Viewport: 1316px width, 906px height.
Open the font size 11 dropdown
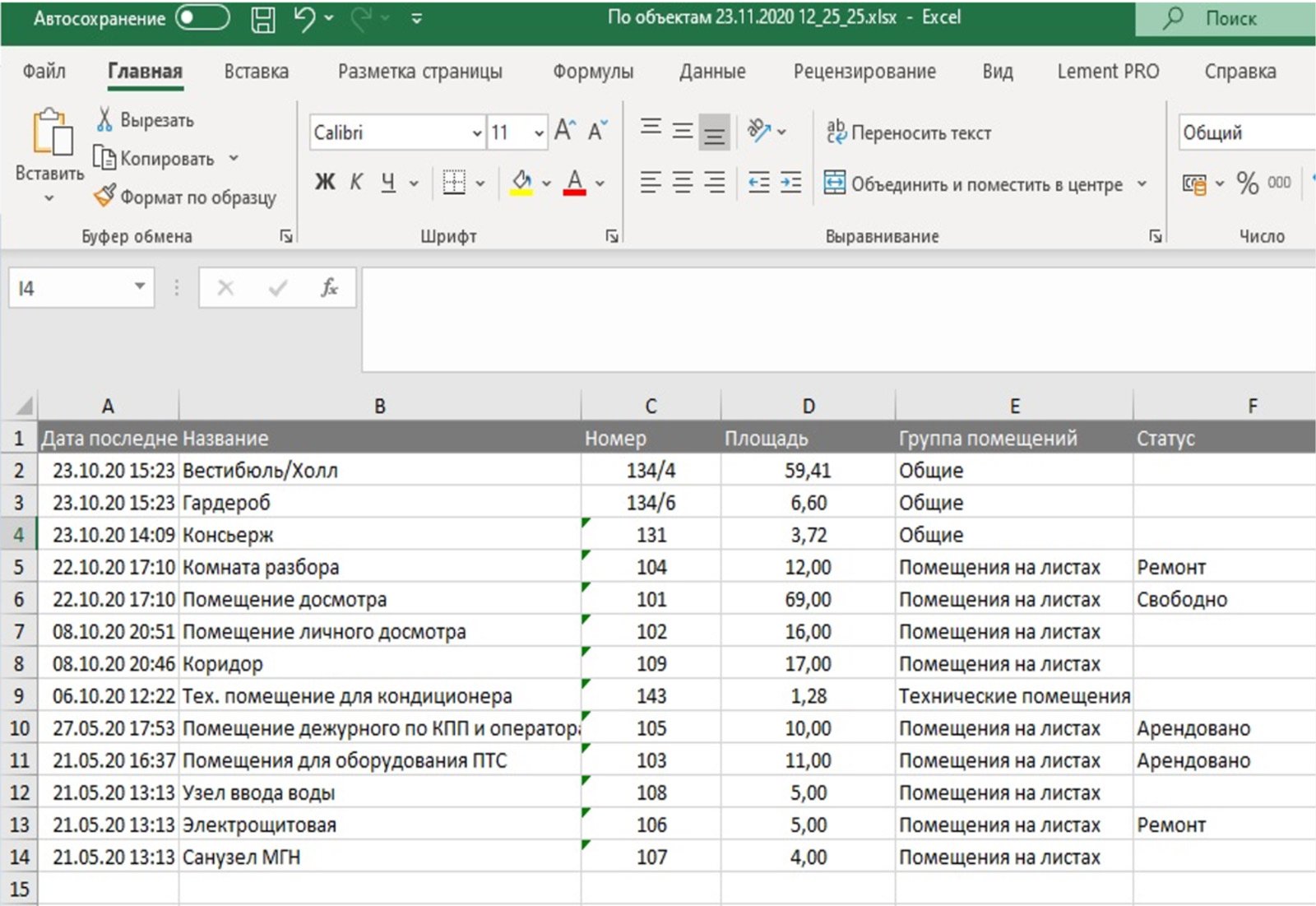(539, 132)
